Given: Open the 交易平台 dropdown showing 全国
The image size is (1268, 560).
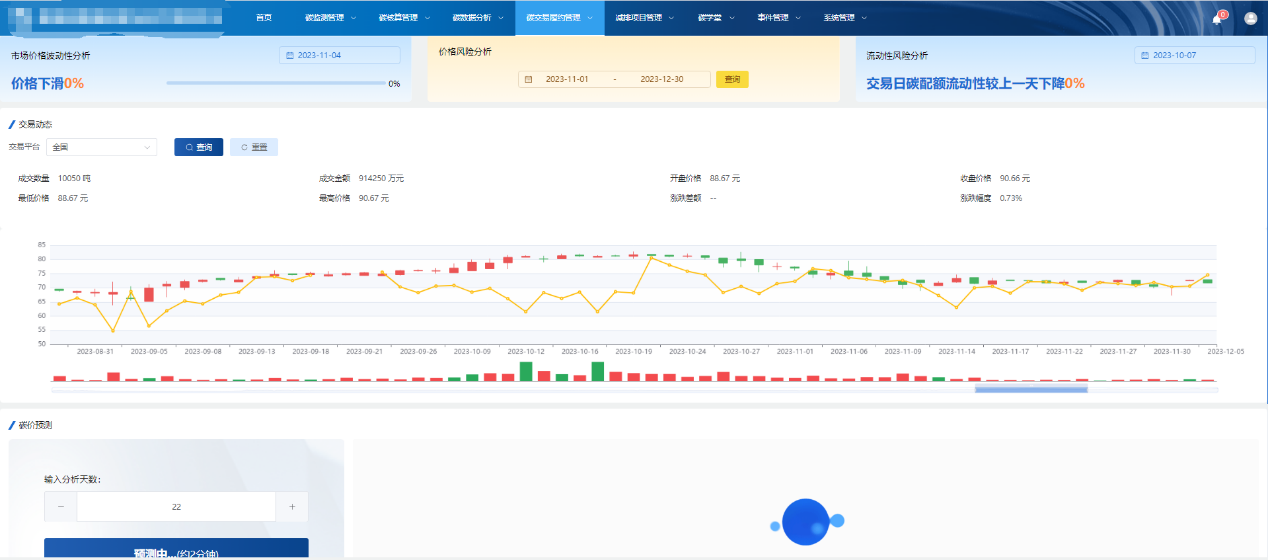Looking at the screenshot, I should tap(102, 147).
